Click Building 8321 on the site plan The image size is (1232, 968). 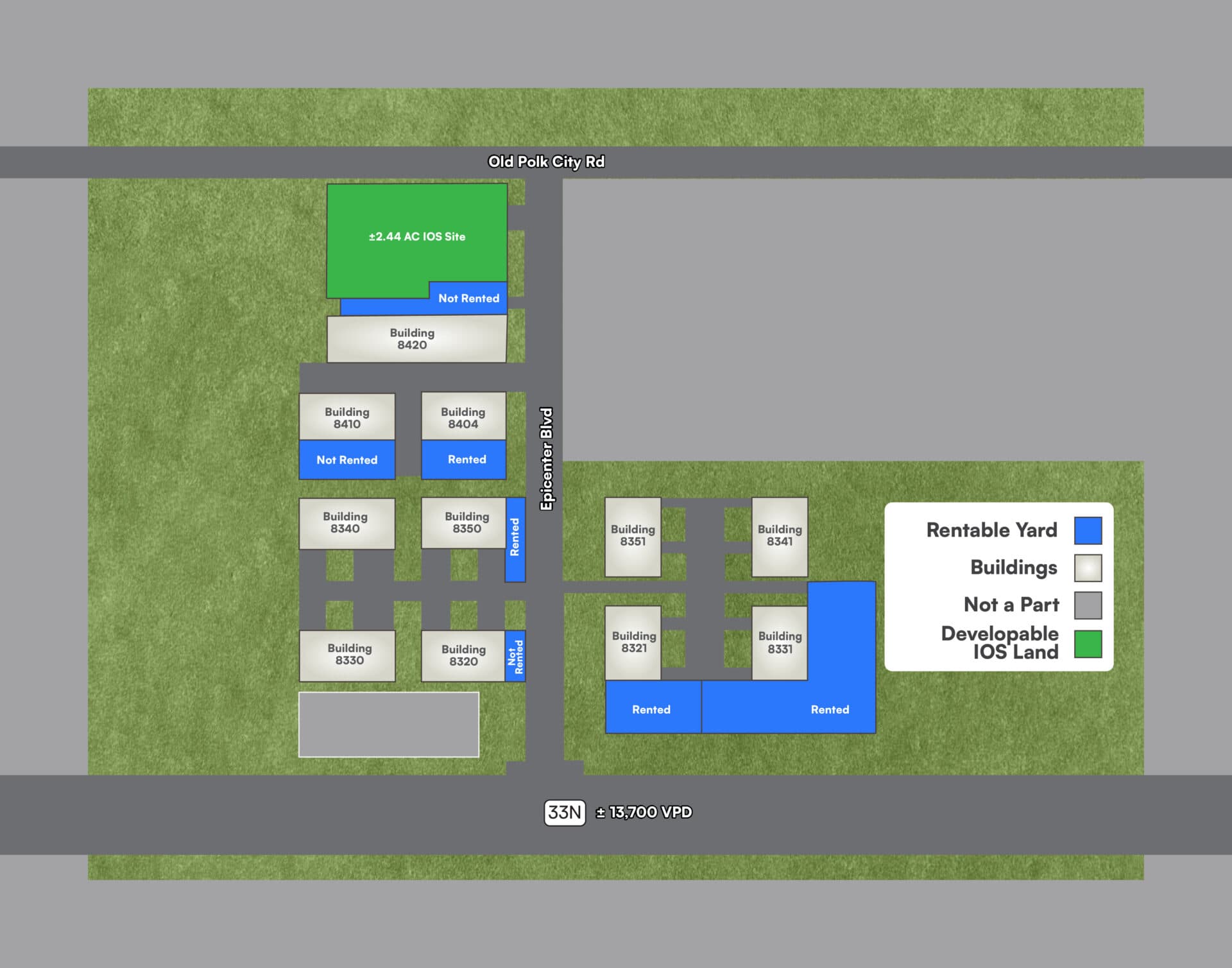coord(633,643)
